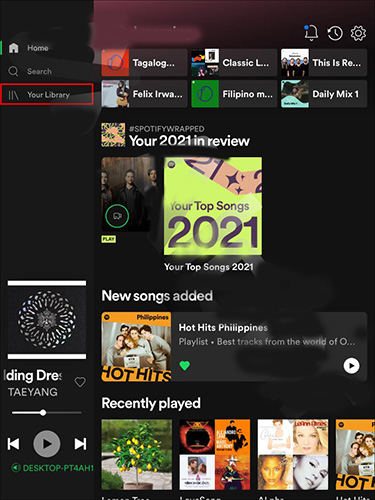Click the Your Library books icon
375x500 pixels.
coord(13,95)
